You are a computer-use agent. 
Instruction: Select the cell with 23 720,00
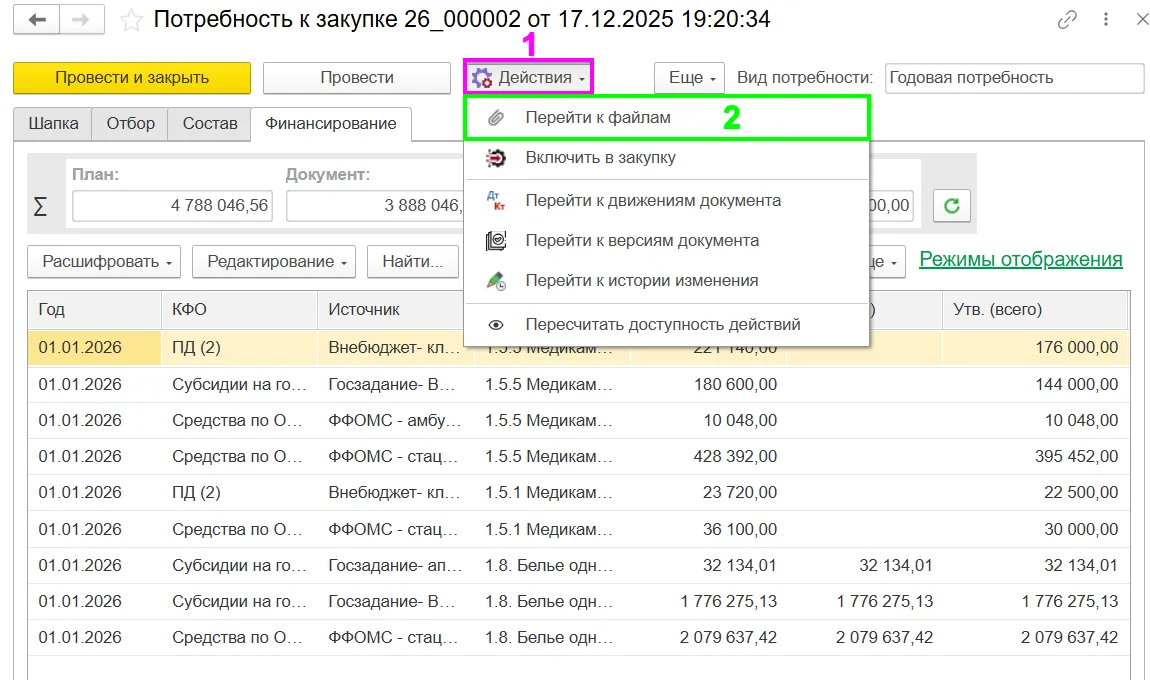(708, 492)
